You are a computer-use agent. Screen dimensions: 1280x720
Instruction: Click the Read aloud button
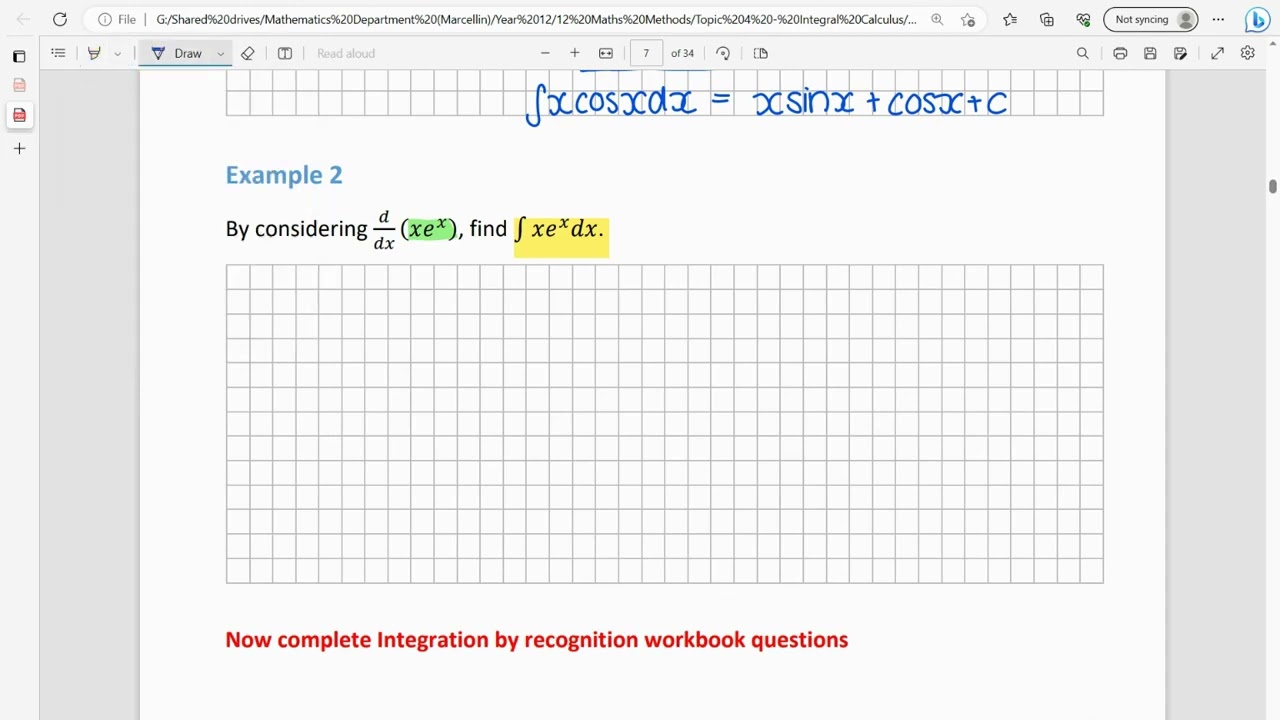[x=346, y=53]
